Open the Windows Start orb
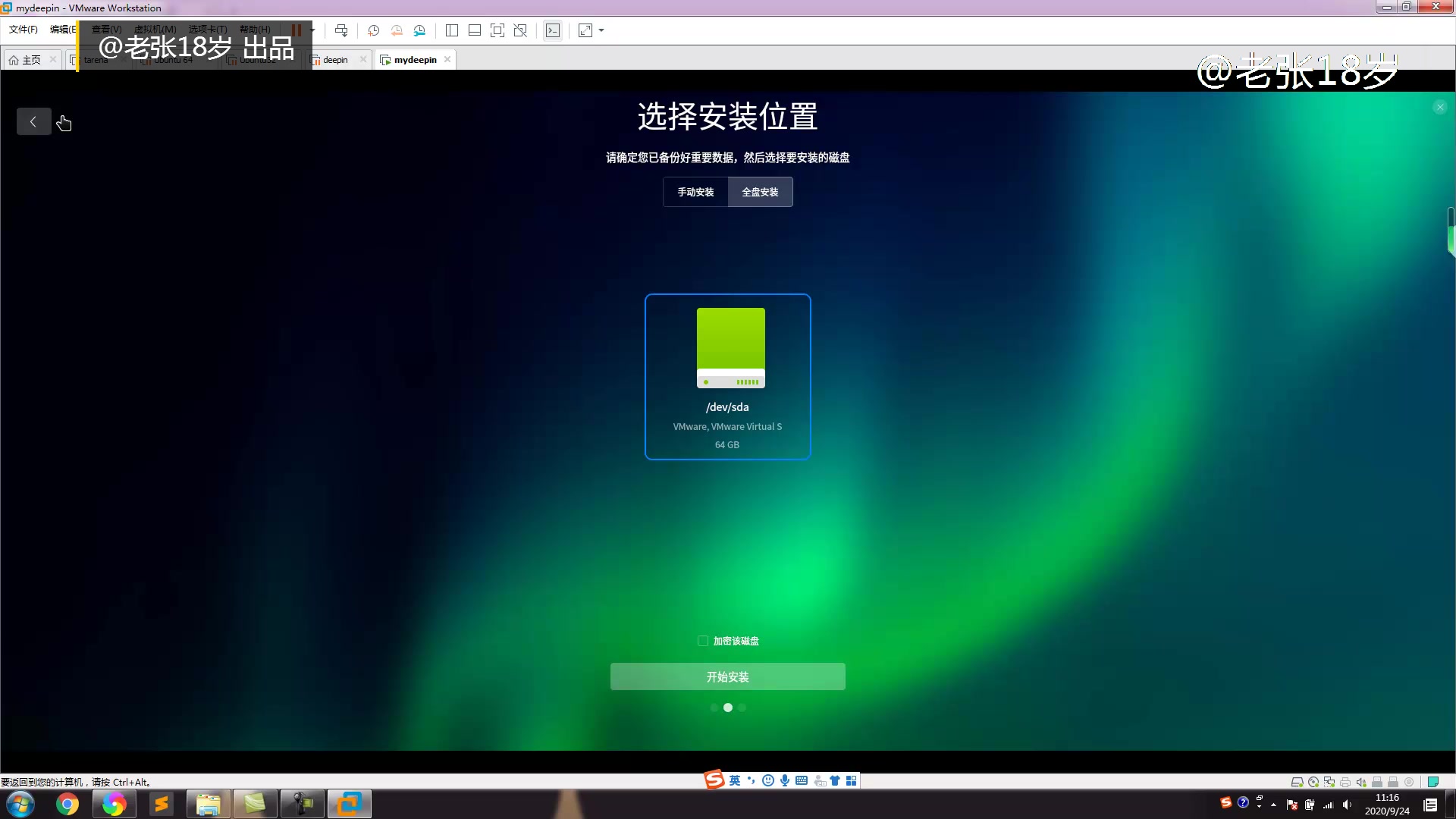 [x=20, y=804]
